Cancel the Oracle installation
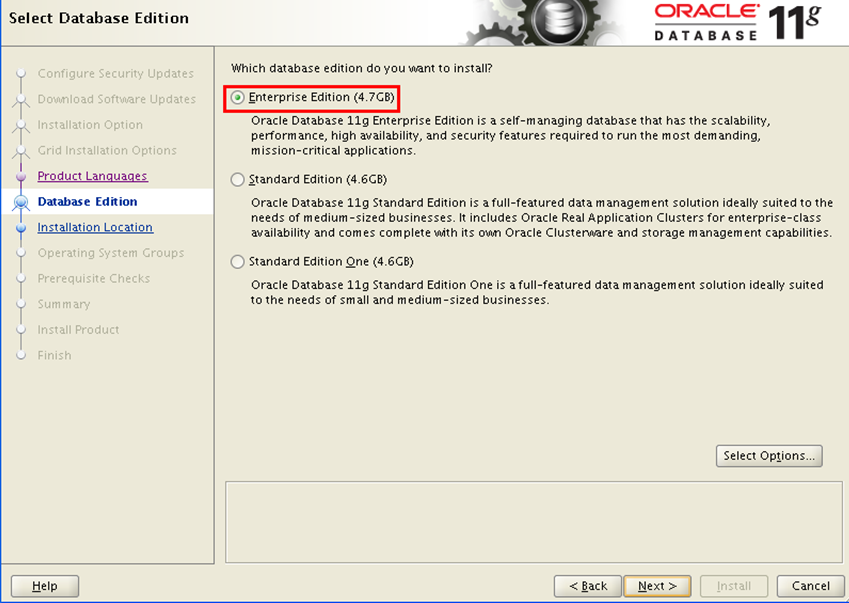The width and height of the screenshot is (849, 603). pos(811,586)
